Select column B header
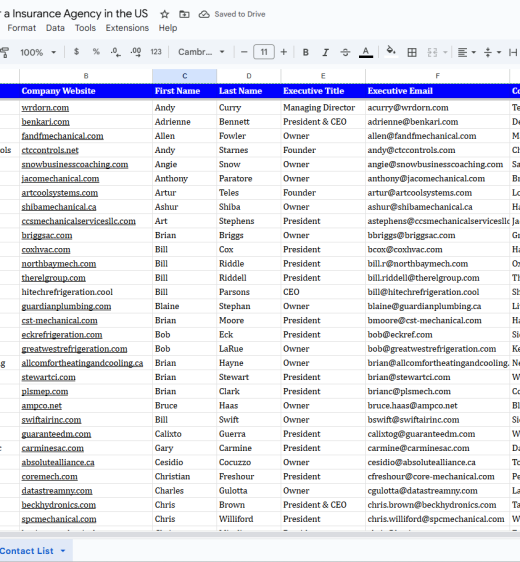The height and width of the screenshot is (562, 520). (x=86, y=76)
